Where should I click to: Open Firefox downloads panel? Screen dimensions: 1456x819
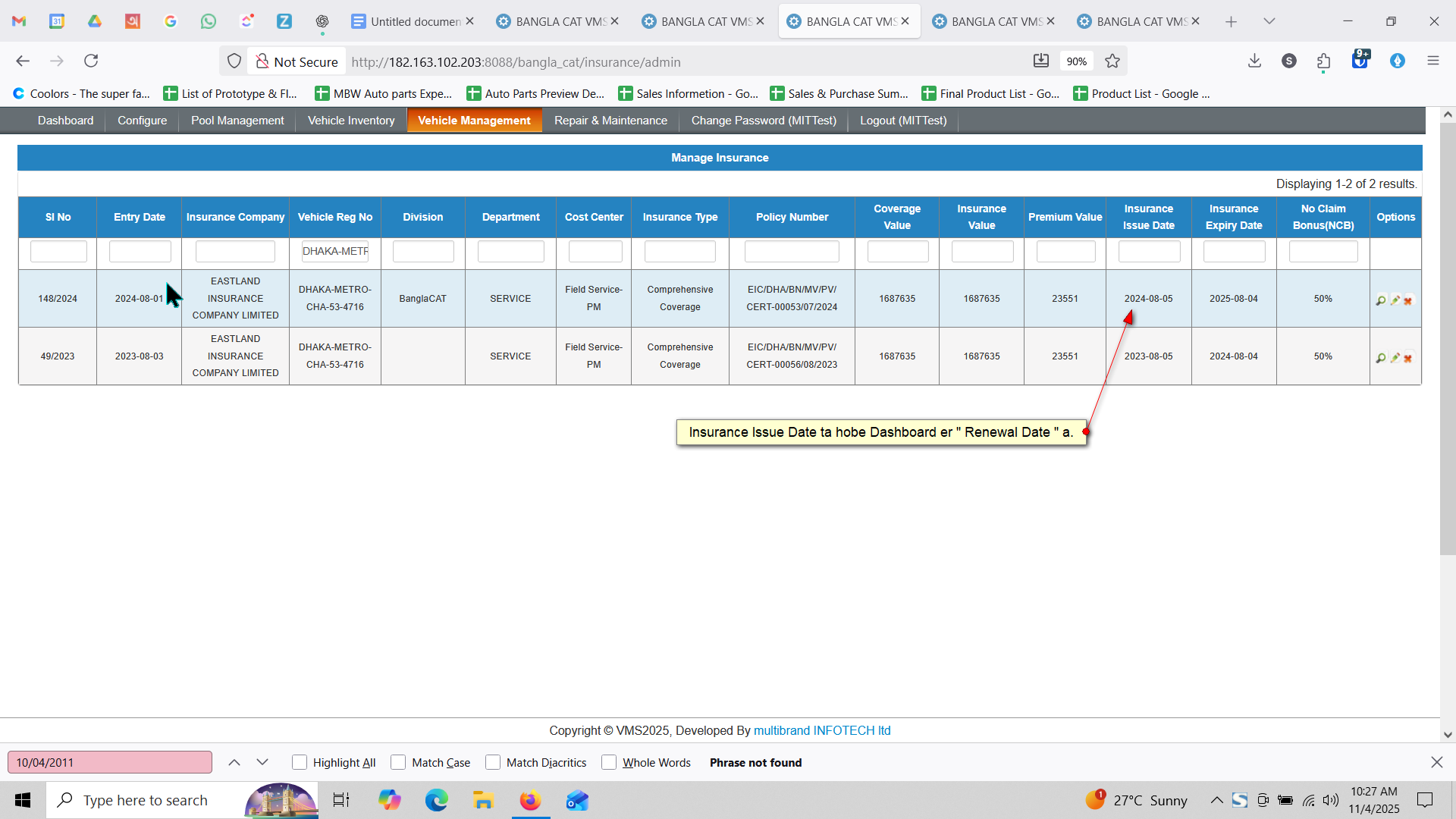(1254, 61)
